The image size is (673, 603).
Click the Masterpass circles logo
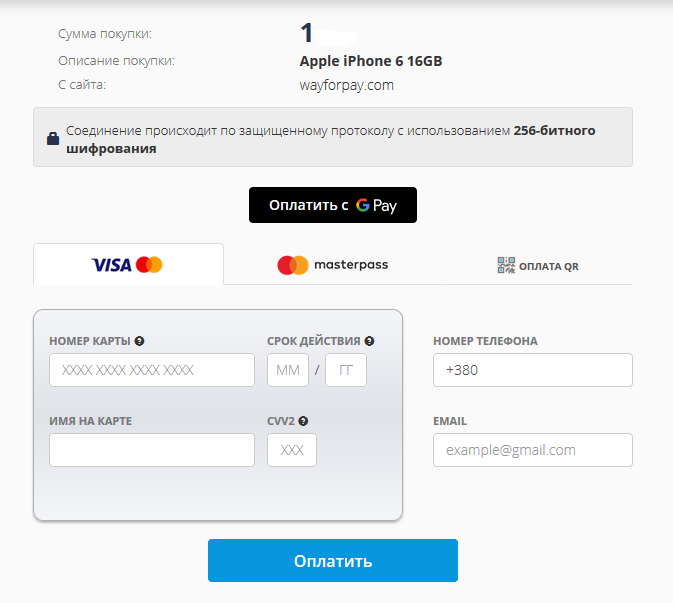pyautogui.click(x=293, y=265)
